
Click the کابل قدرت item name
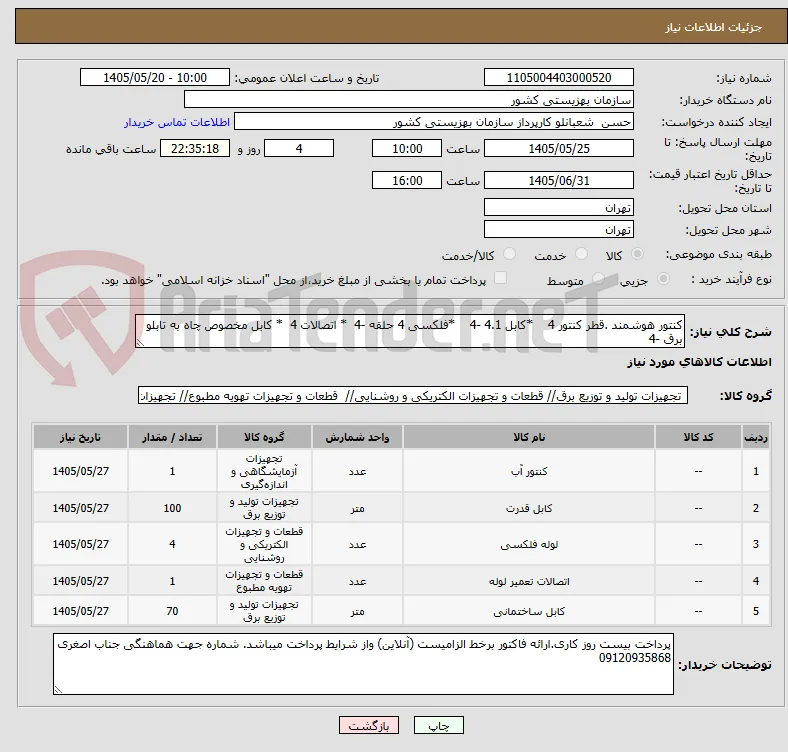(529, 508)
